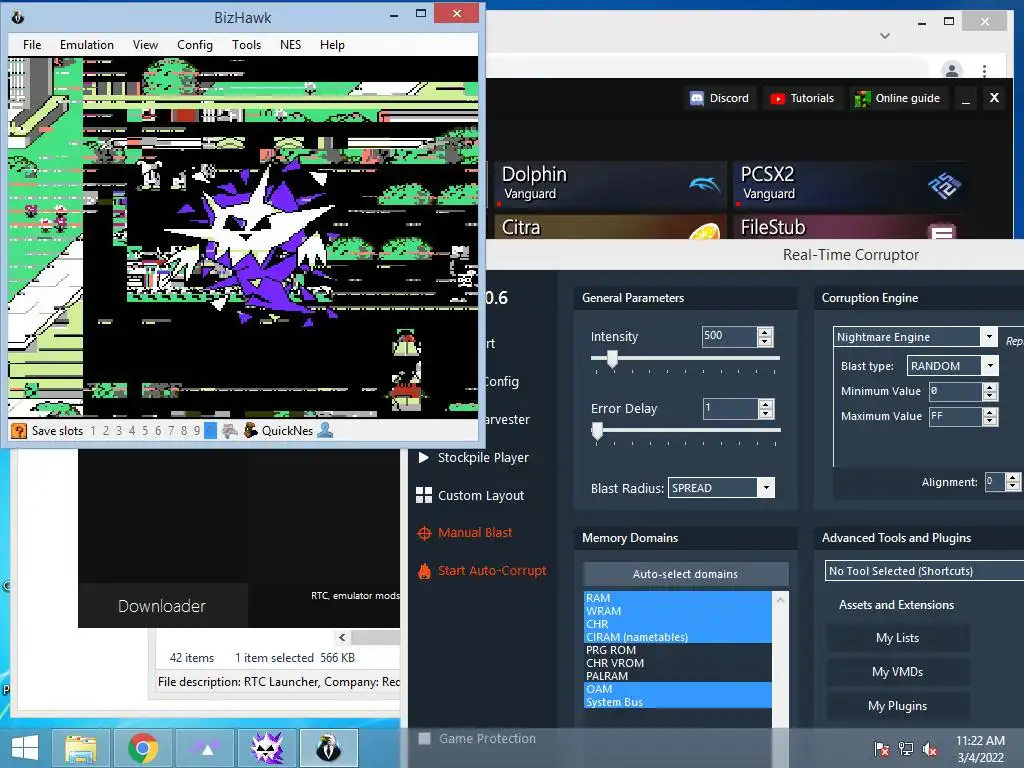Viewport: 1024px width, 768px height.
Task: Click the Stockpile Player play icon
Action: tap(424, 457)
